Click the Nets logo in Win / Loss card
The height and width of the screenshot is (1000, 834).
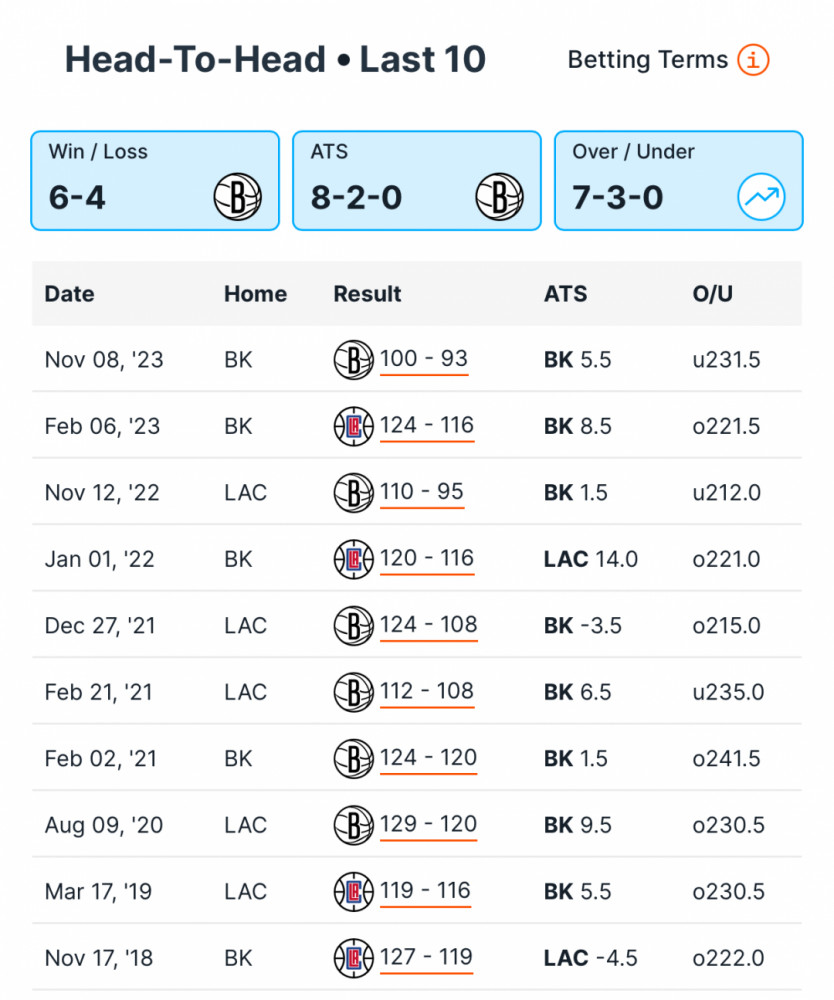pyautogui.click(x=237, y=197)
